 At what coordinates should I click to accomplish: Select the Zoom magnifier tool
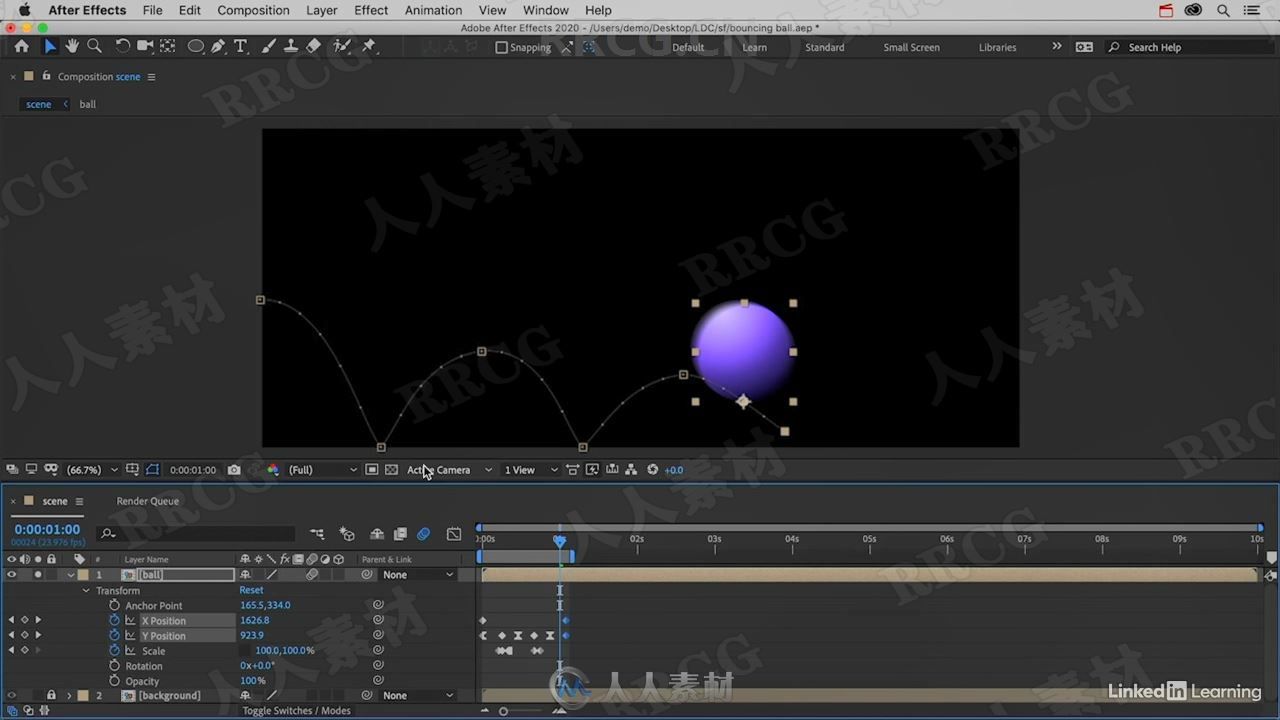pyautogui.click(x=95, y=46)
